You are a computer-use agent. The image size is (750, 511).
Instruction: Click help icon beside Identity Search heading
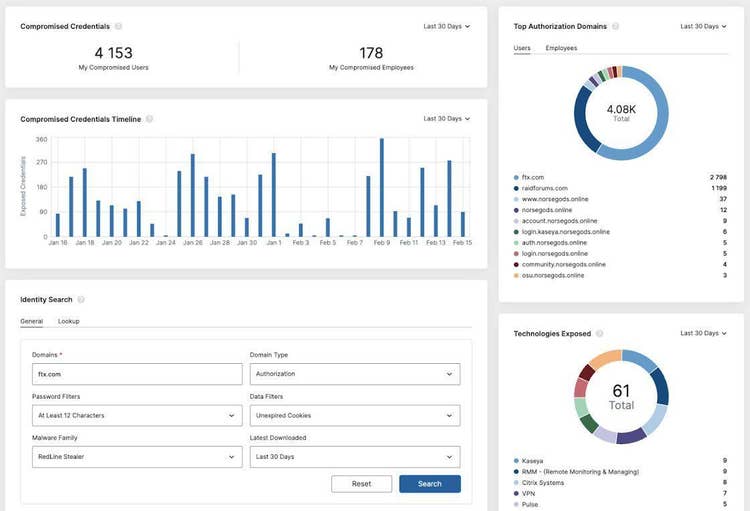(x=81, y=299)
